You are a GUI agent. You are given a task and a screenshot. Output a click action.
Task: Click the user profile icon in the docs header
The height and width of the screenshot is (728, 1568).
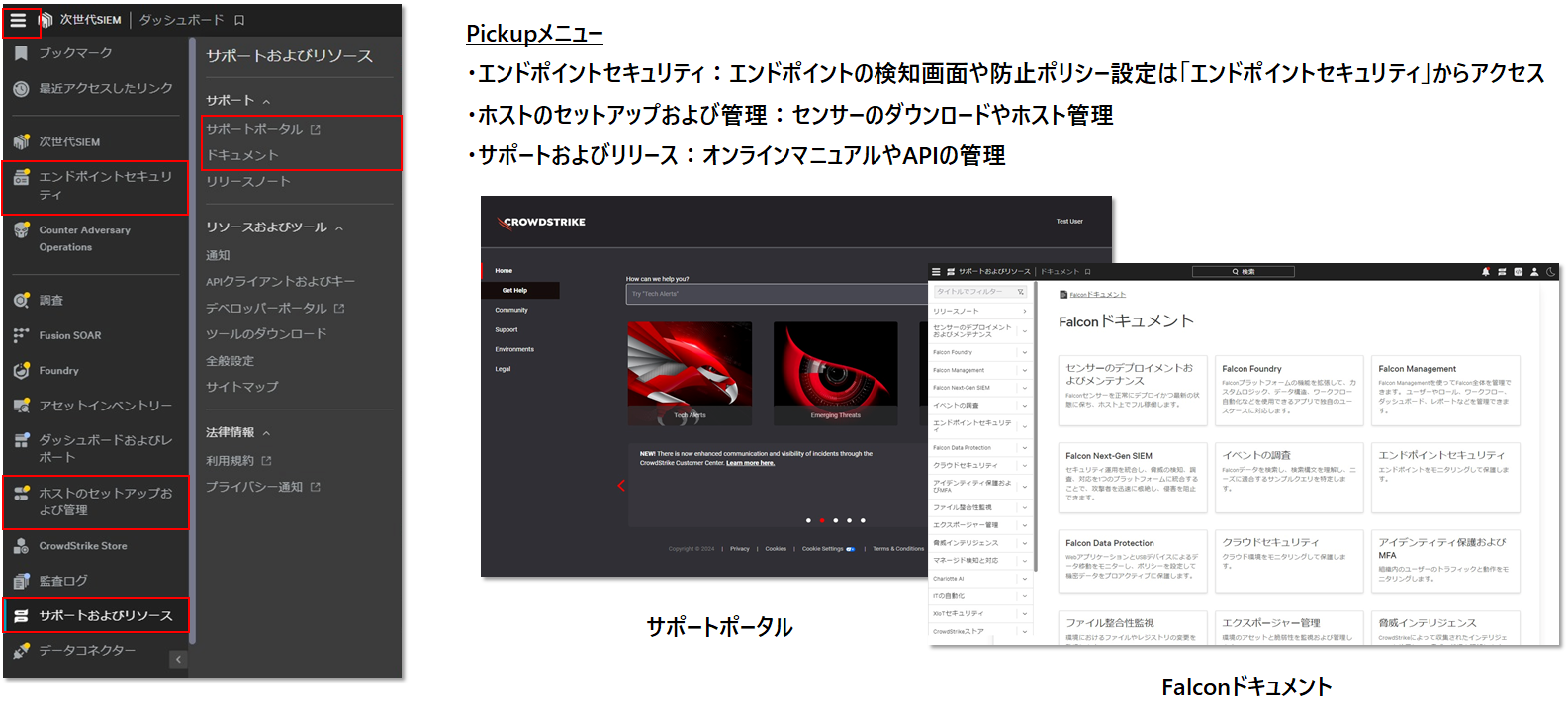click(1534, 271)
